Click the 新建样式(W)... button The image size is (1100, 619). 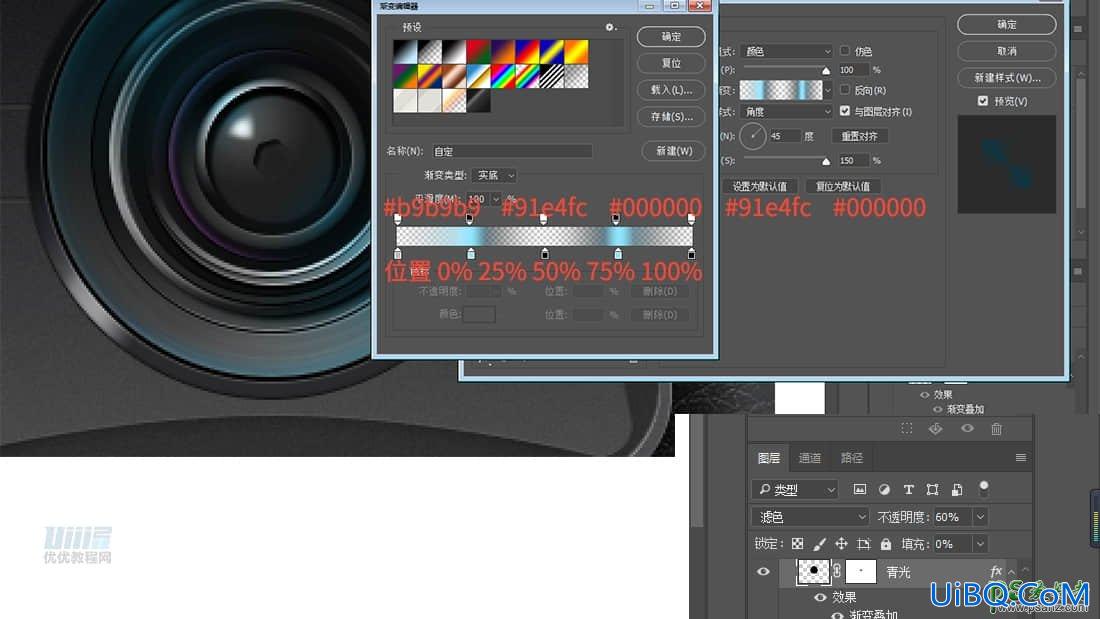(x=1006, y=78)
